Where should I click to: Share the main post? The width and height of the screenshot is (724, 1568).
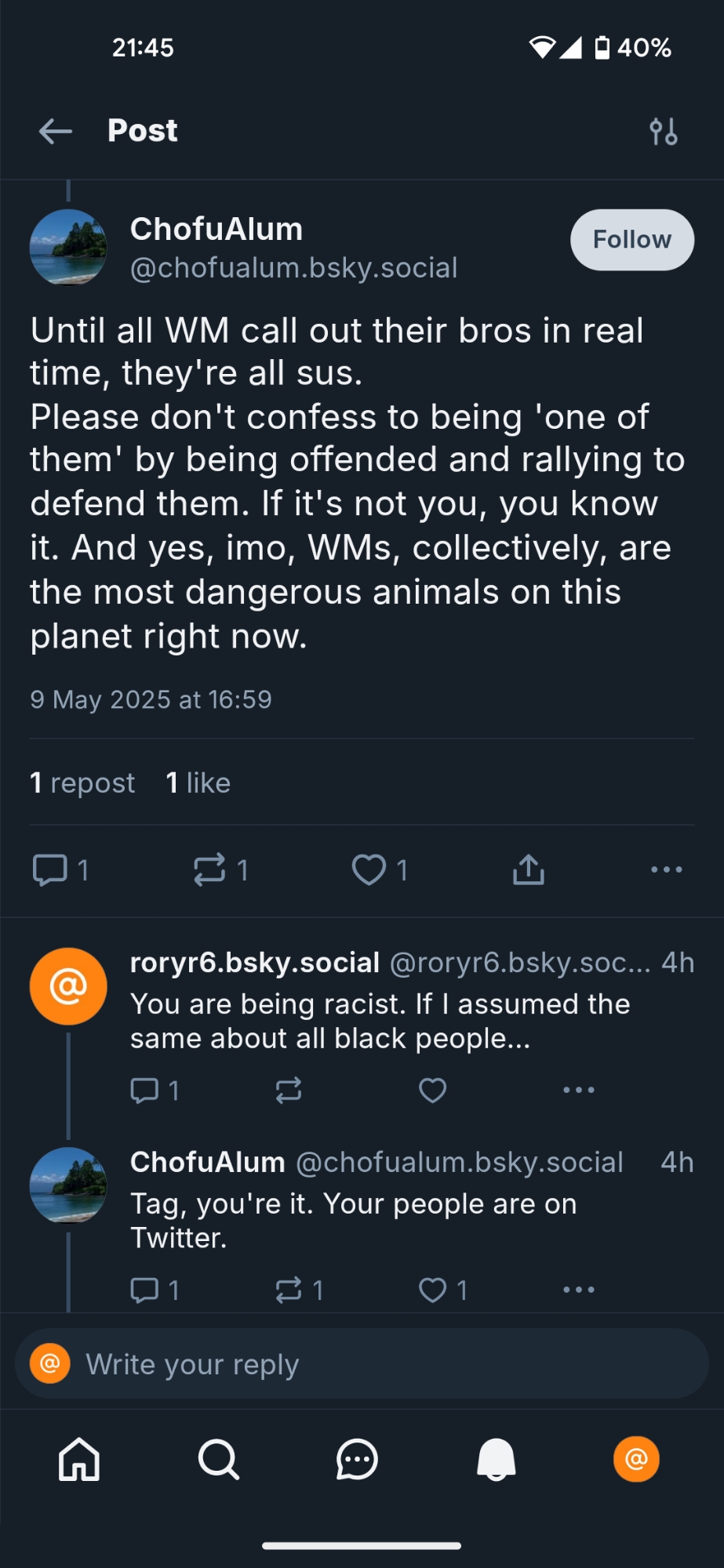529,869
